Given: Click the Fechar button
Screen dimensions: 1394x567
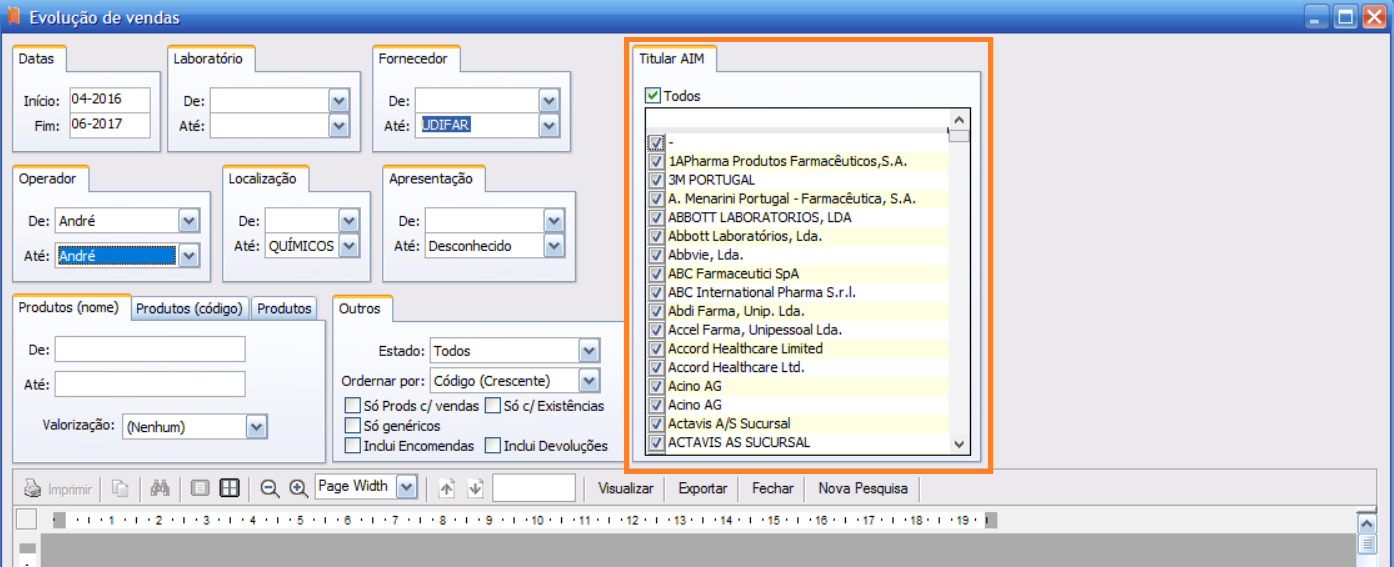Looking at the screenshot, I should (773, 489).
